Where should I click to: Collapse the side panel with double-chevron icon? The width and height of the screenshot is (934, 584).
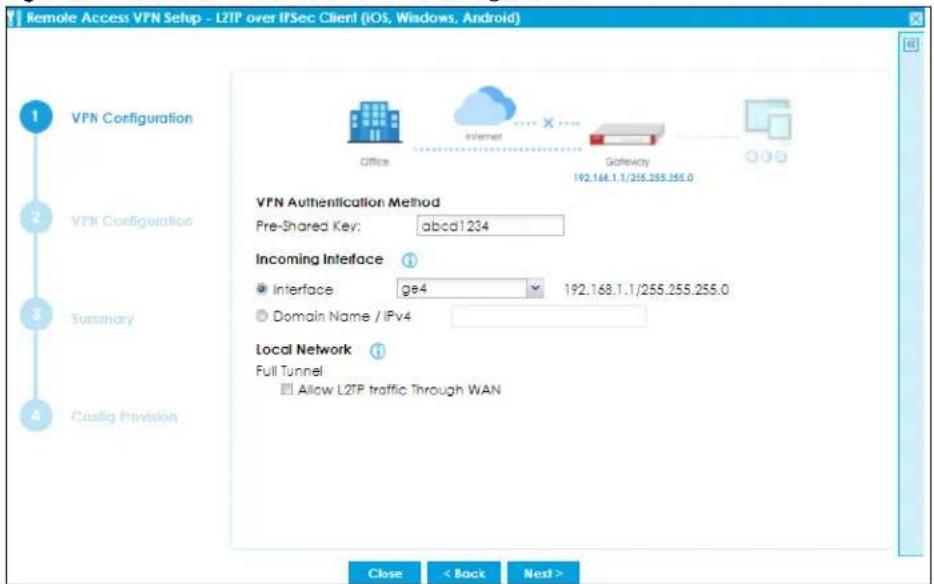(911, 45)
